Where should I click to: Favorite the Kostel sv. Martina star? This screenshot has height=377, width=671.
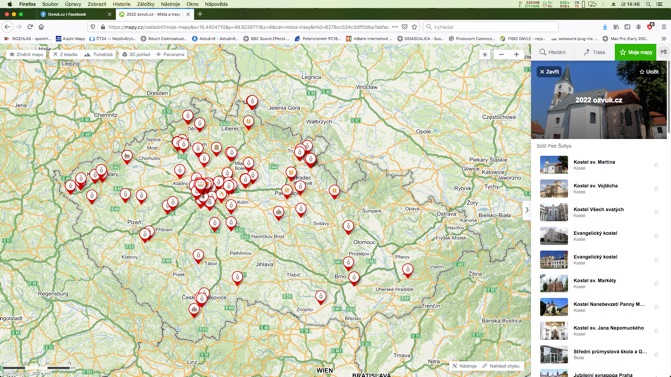[x=656, y=165]
